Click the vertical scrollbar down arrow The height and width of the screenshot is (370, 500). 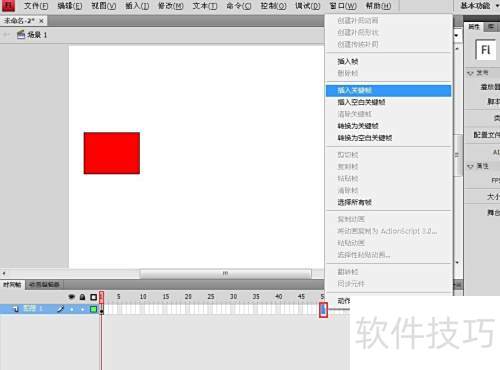coord(457,263)
